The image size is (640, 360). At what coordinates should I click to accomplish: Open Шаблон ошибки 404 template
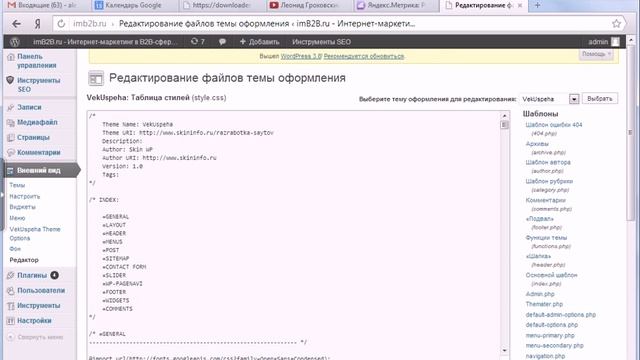point(554,125)
